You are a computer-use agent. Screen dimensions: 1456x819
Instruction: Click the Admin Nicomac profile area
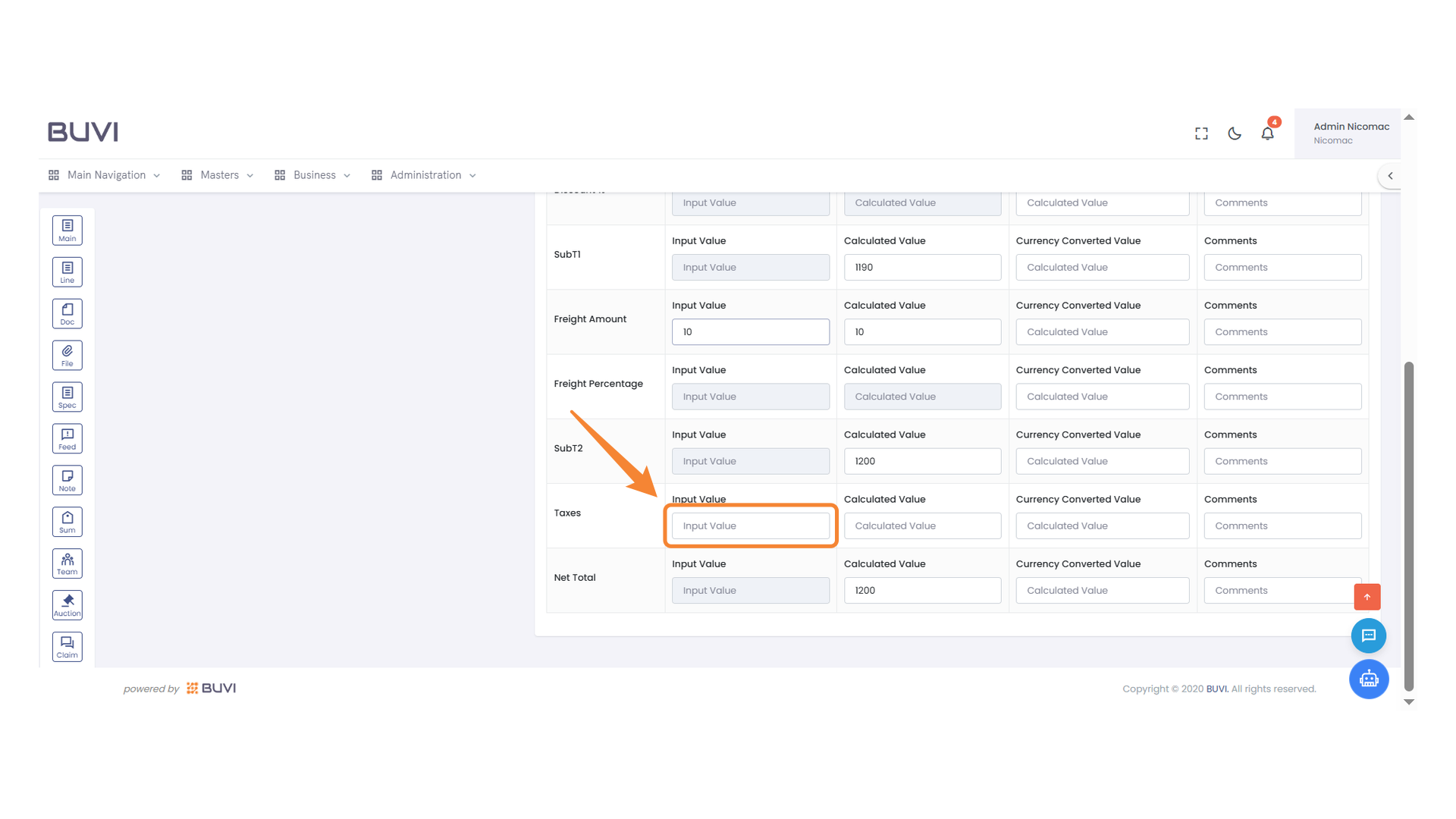click(x=1350, y=133)
